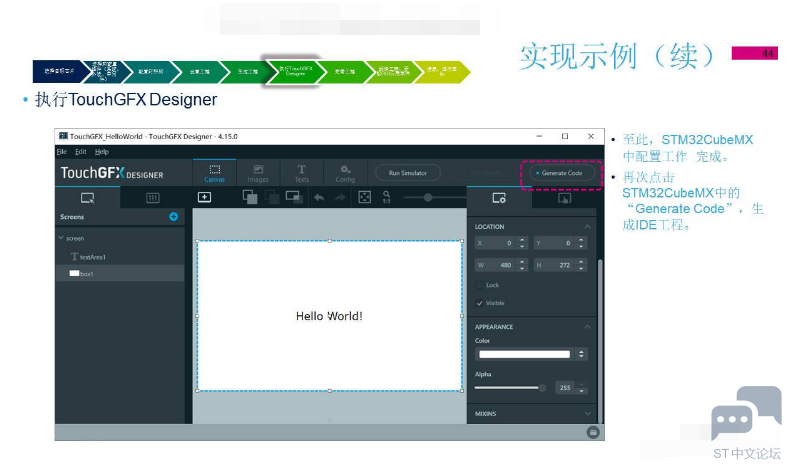Click the 1:1 zoom magnifier icon
This screenshot has width=790, height=469.
point(386,197)
